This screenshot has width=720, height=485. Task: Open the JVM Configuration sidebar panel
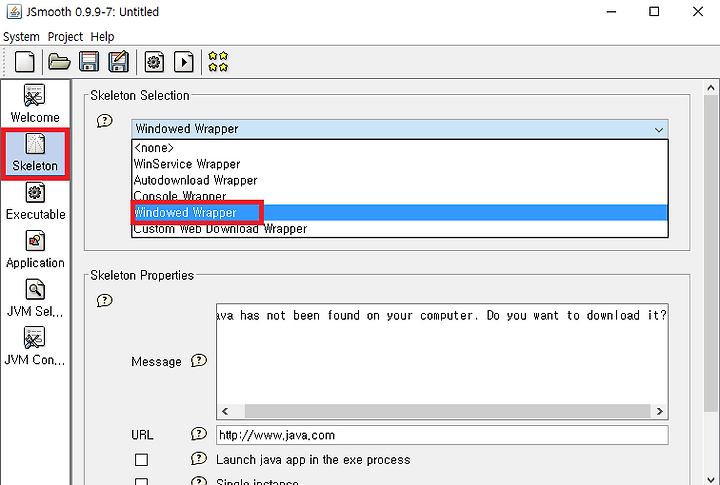[x=35, y=347]
